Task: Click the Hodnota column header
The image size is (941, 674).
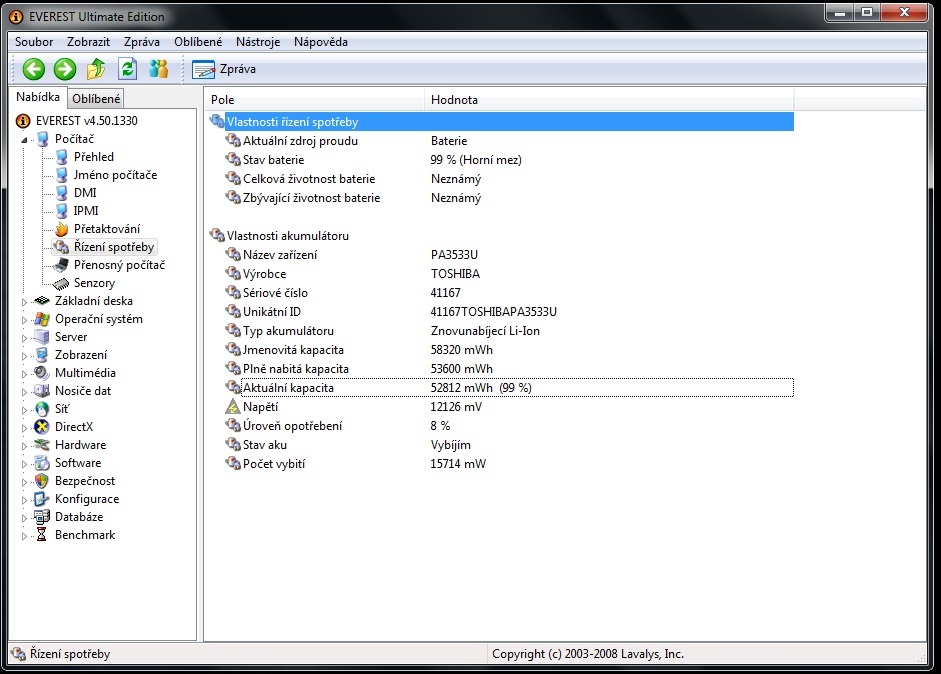Action: pyautogui.click(x=454, y=100)
